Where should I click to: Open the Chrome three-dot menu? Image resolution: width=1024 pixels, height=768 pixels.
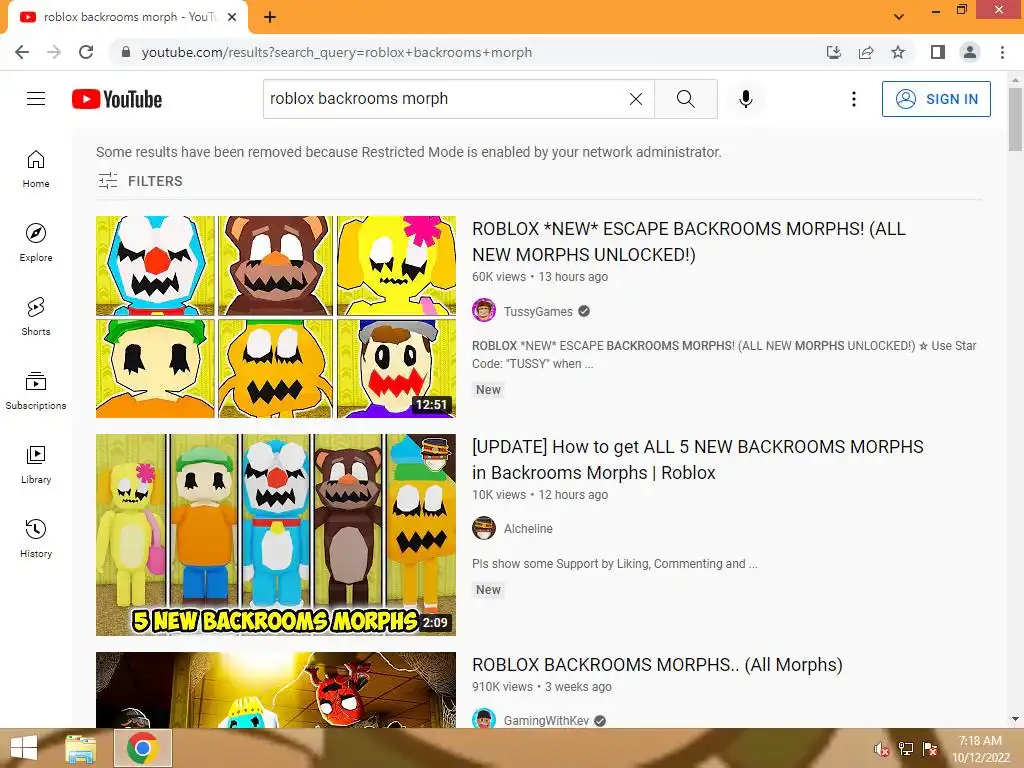coord(1002,52)
